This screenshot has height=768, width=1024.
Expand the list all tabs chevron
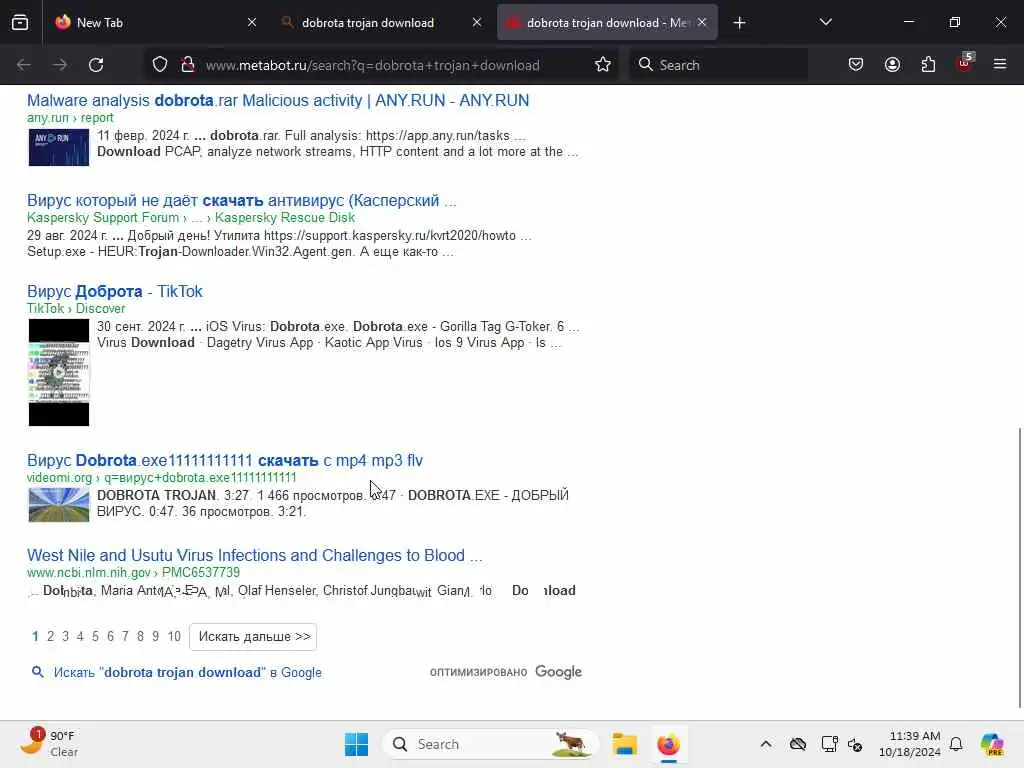click(825, 23)
